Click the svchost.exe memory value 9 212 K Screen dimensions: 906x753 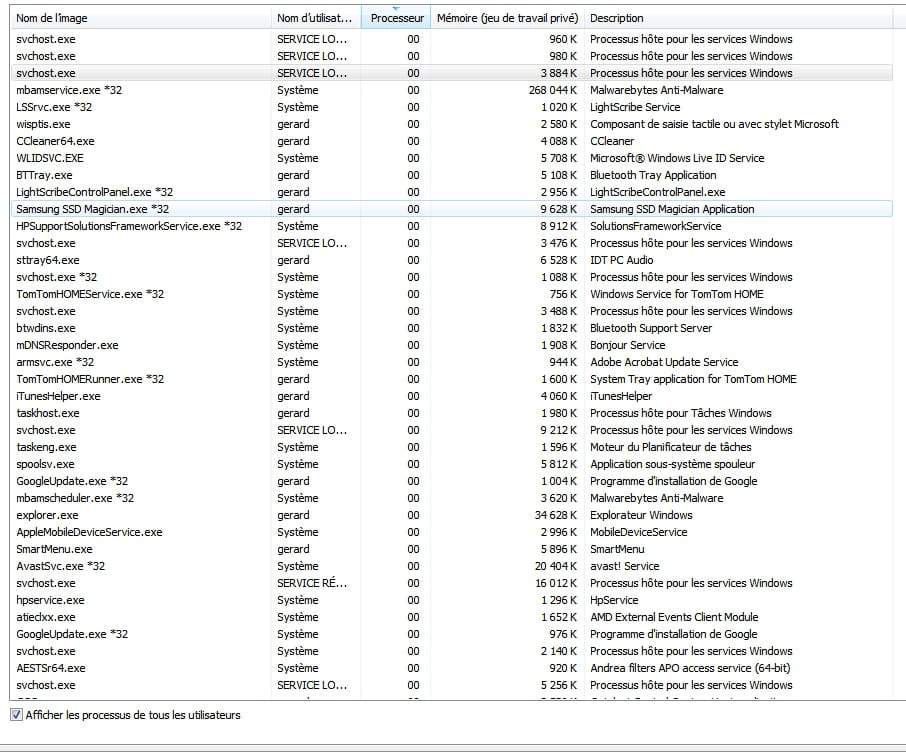559,430
